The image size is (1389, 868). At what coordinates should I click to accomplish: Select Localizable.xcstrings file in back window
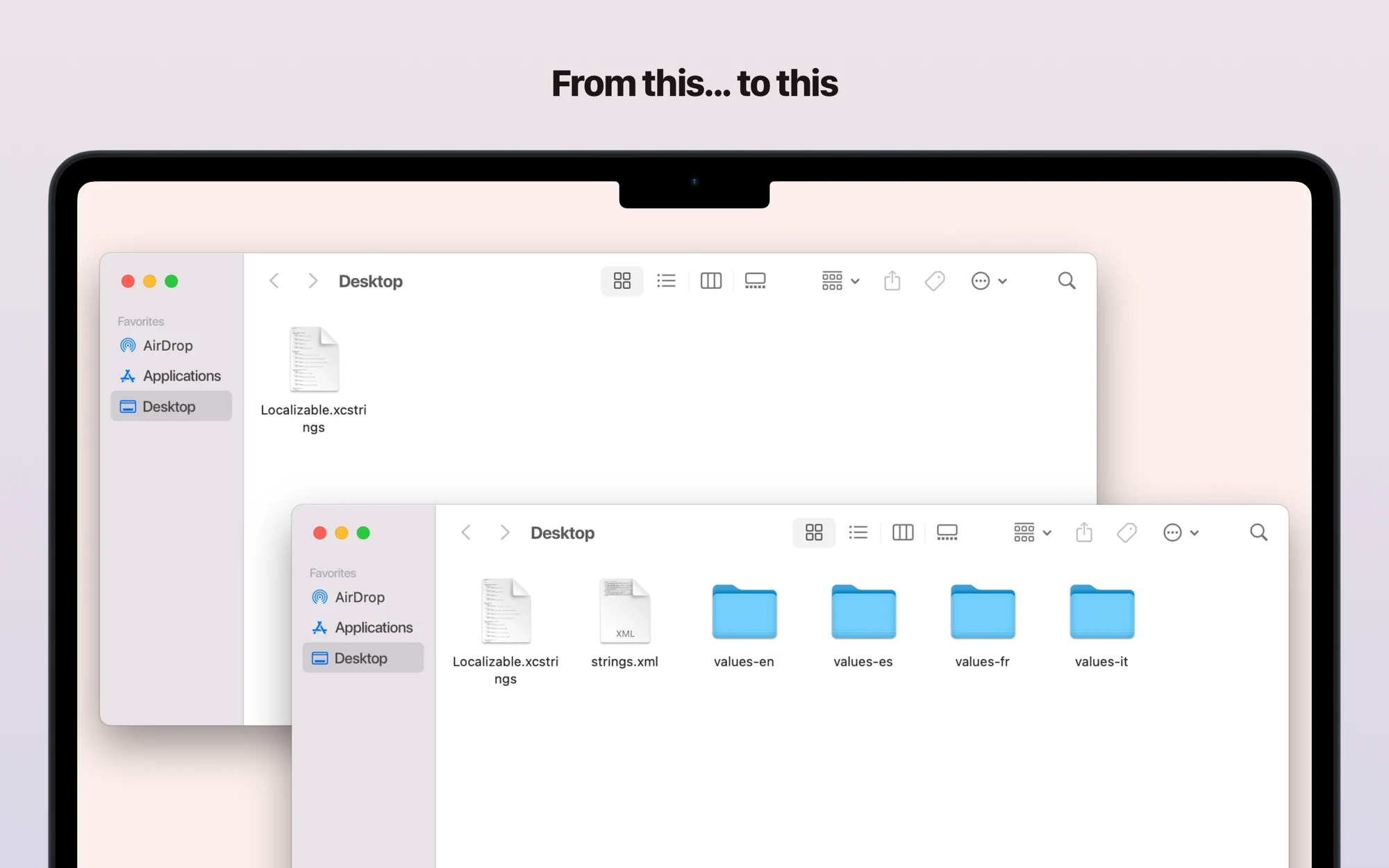[x=314, y=380]
